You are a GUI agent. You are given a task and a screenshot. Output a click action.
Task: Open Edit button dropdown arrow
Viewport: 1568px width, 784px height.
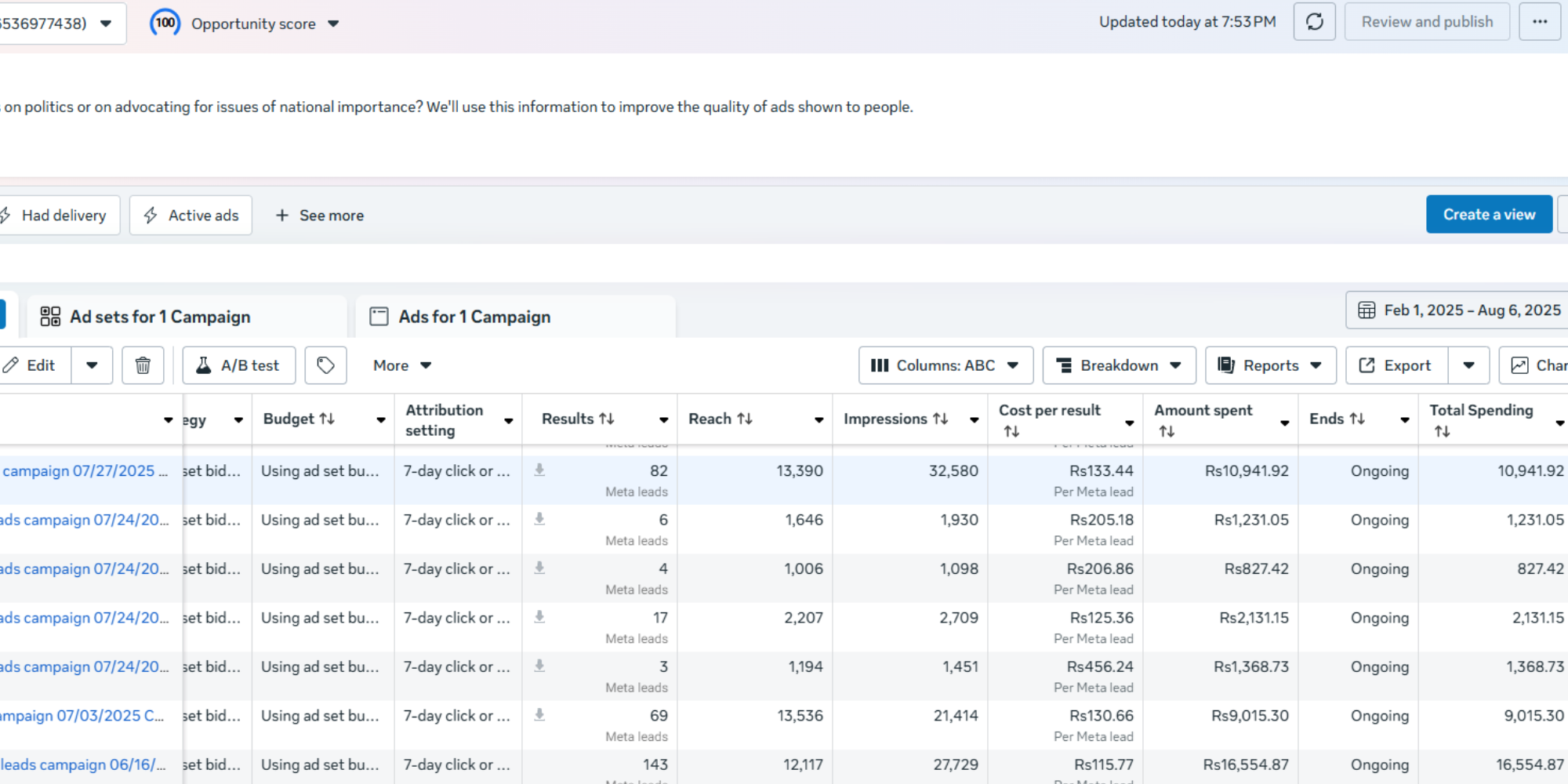click(92, 365)
